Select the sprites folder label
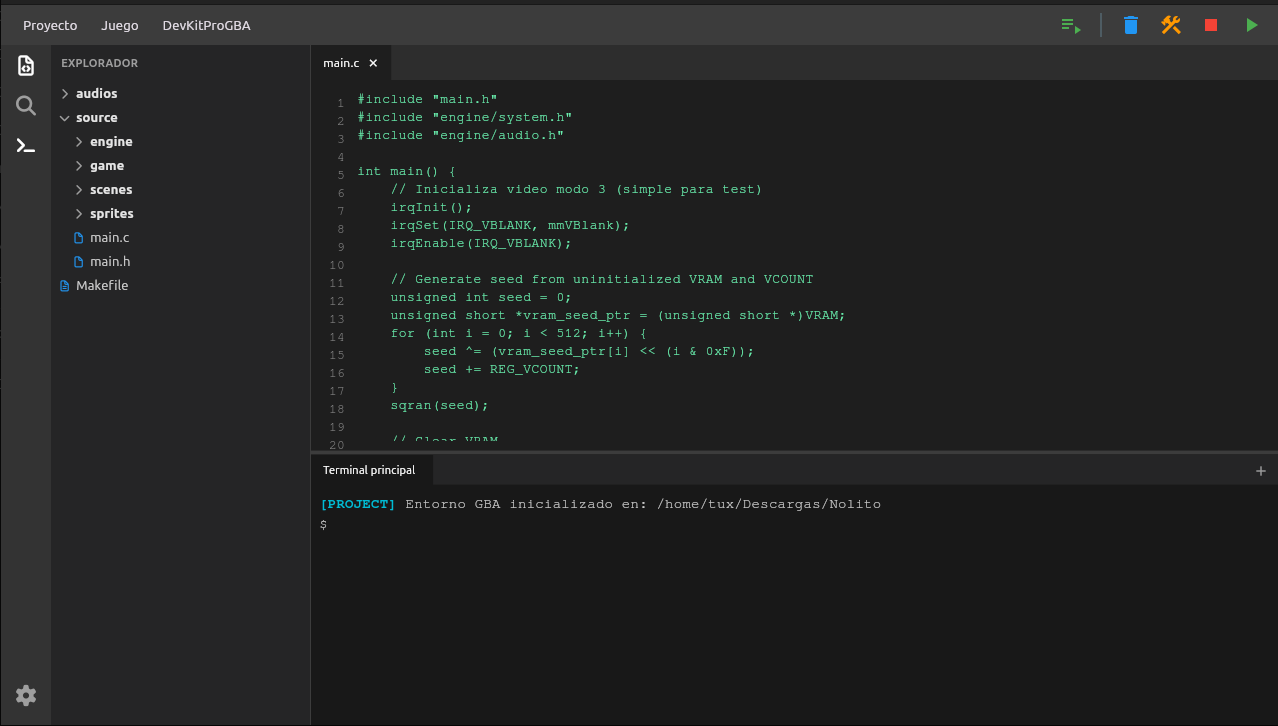1278x726 pixels. (112, 214)
